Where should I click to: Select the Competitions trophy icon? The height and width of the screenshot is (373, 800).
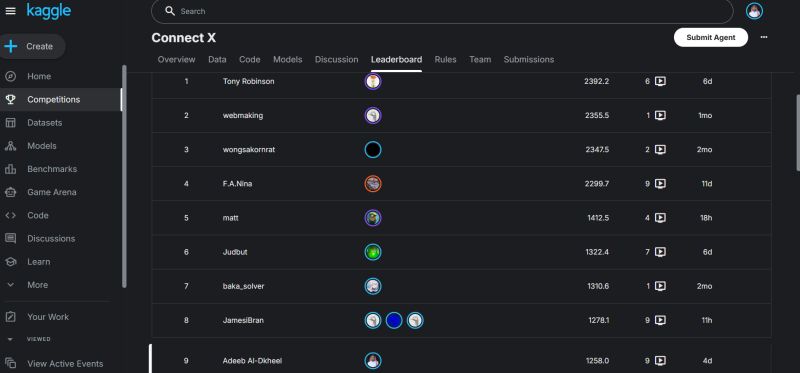10,100
